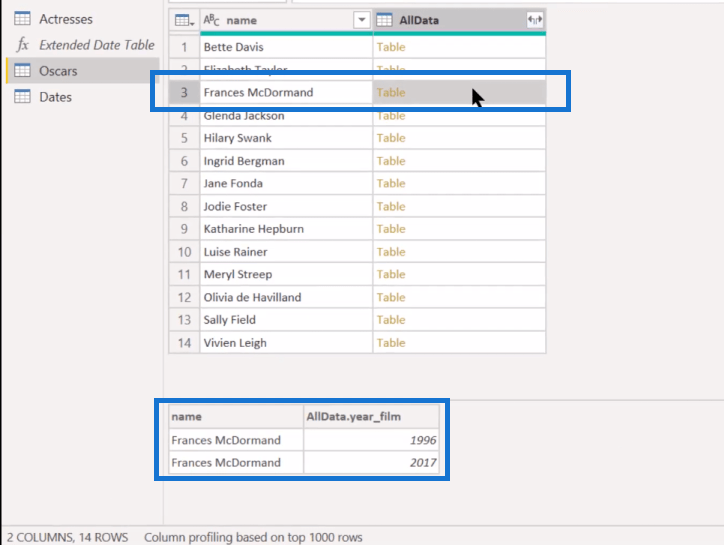Click the Jane Fonda cell
This screenshot has height=545, width=724.
286,183
